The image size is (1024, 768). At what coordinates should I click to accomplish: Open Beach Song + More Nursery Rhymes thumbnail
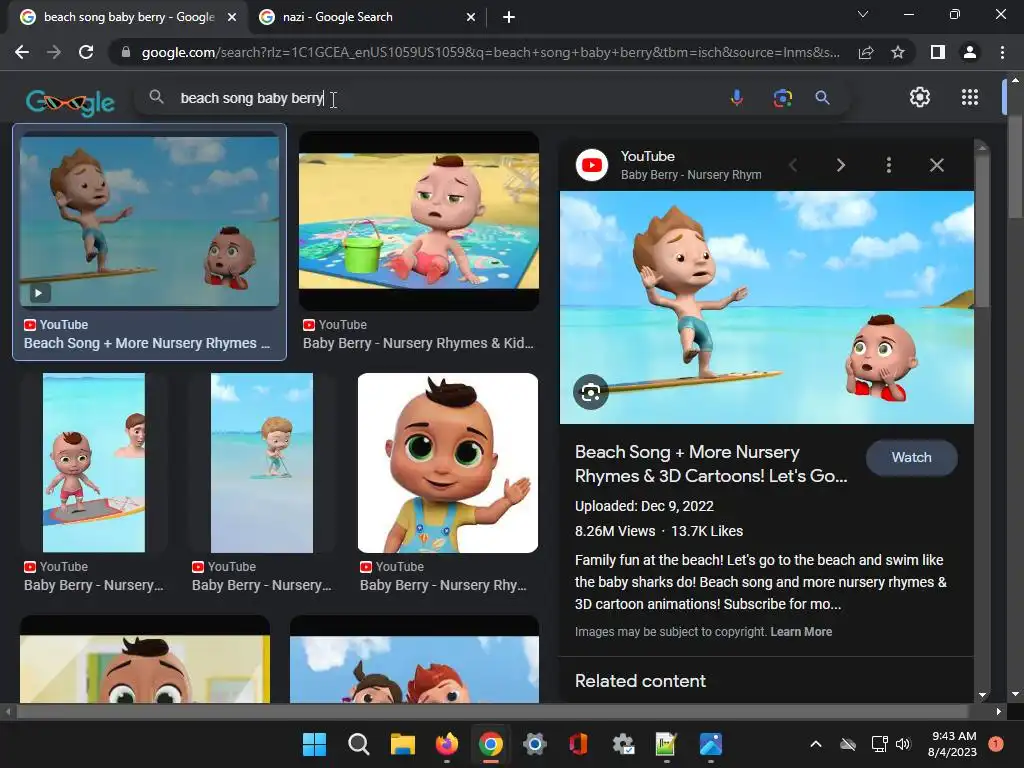pos(150,219)
